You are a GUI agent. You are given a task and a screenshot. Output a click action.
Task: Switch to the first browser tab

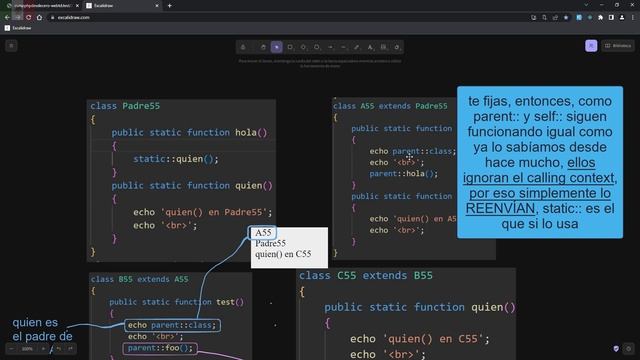click(41, 6)
